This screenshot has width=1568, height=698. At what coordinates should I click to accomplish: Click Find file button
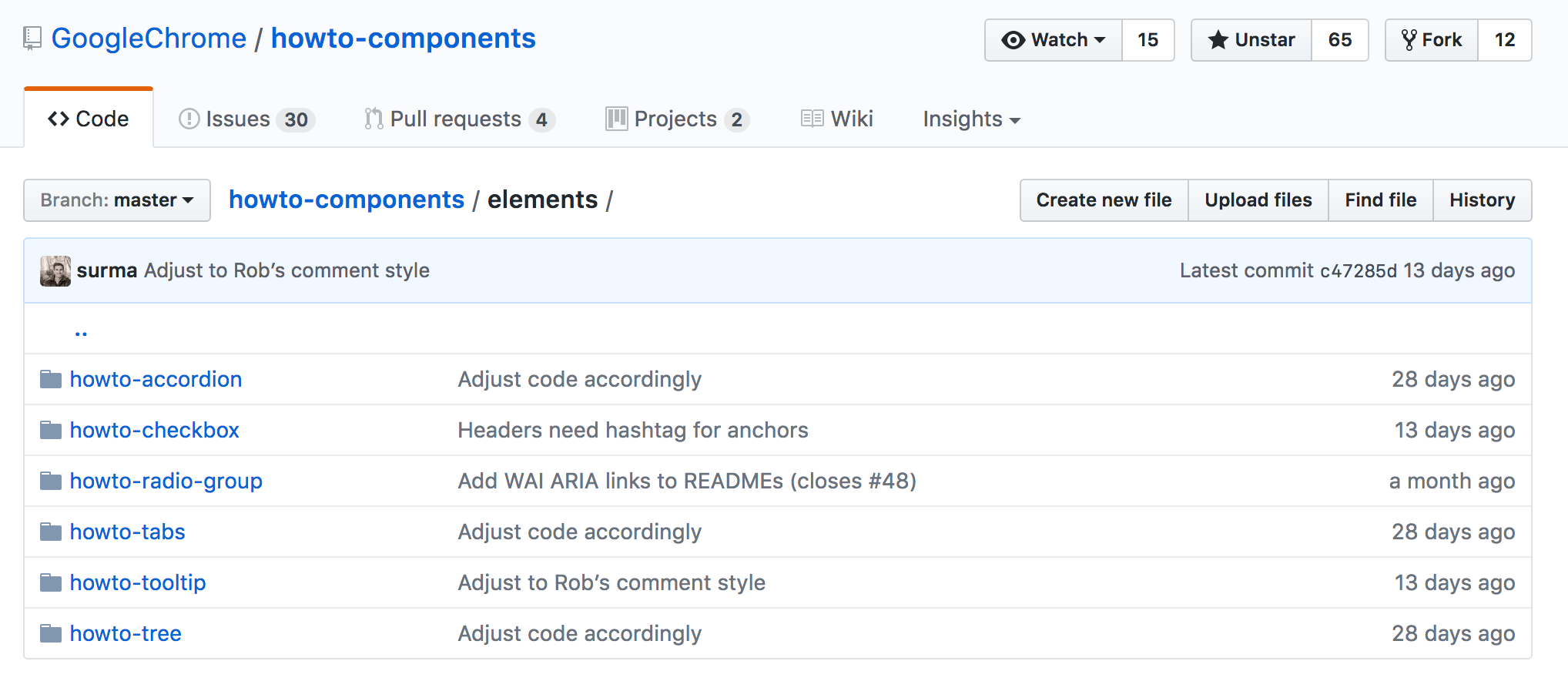coord(1381,200)
